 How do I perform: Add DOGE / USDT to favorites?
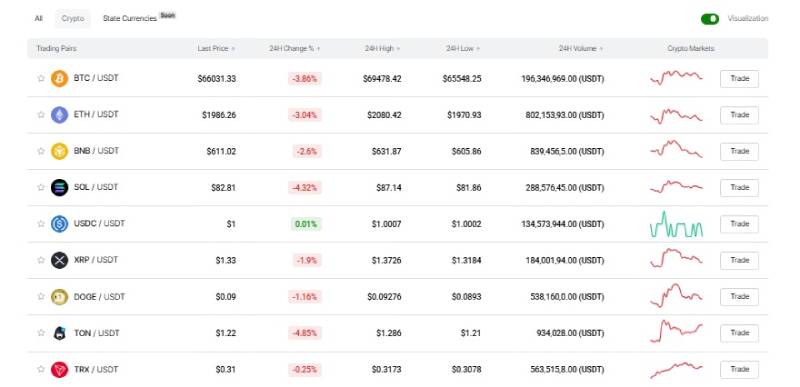coord(41,296)
